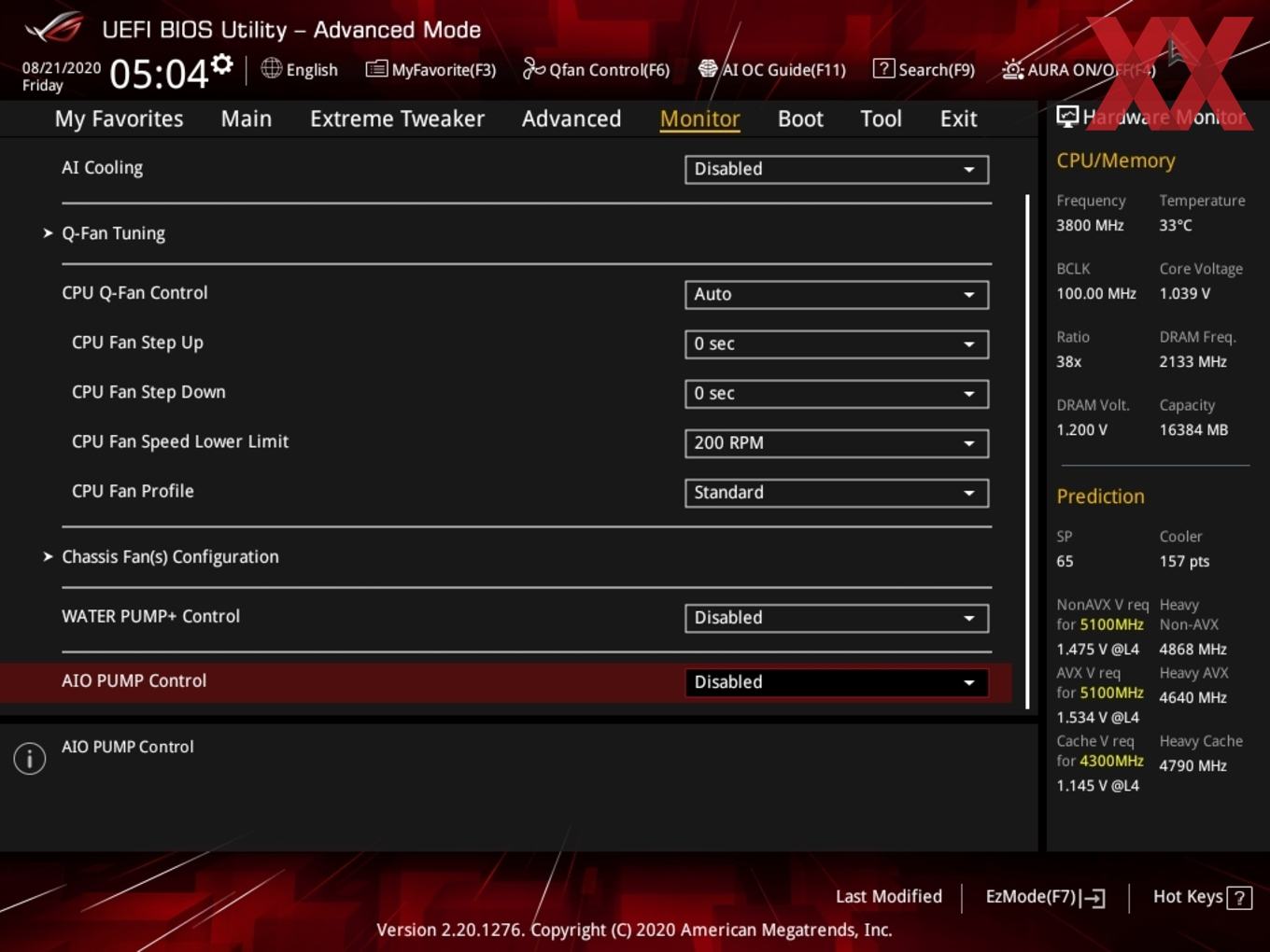Screen dimensions: 1270x952
Task: Click the 4868 MHz Heavy Non-AVX value
Action: (1192, 649)
